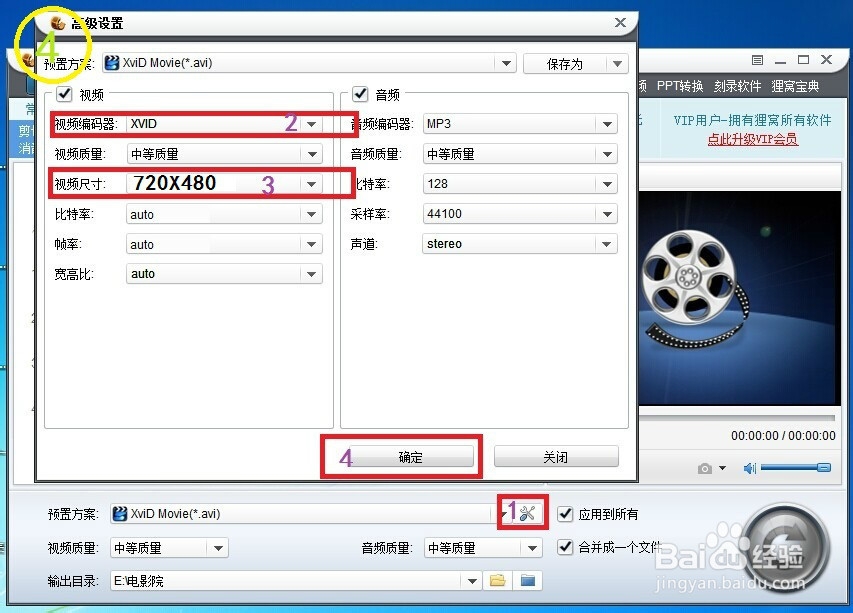
Task: Open output directory blue folder icon
Action: pos(527,580)
